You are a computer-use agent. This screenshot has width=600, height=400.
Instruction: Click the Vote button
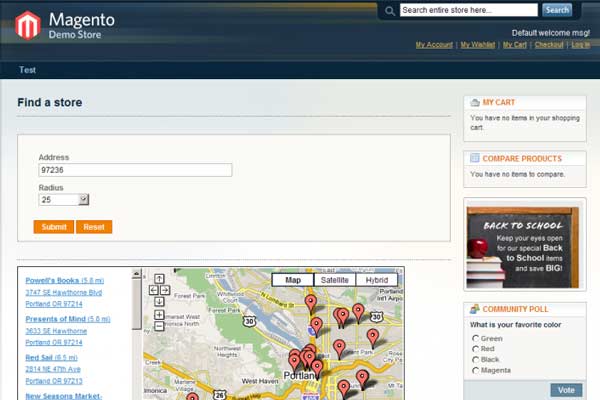pos(566,390)
